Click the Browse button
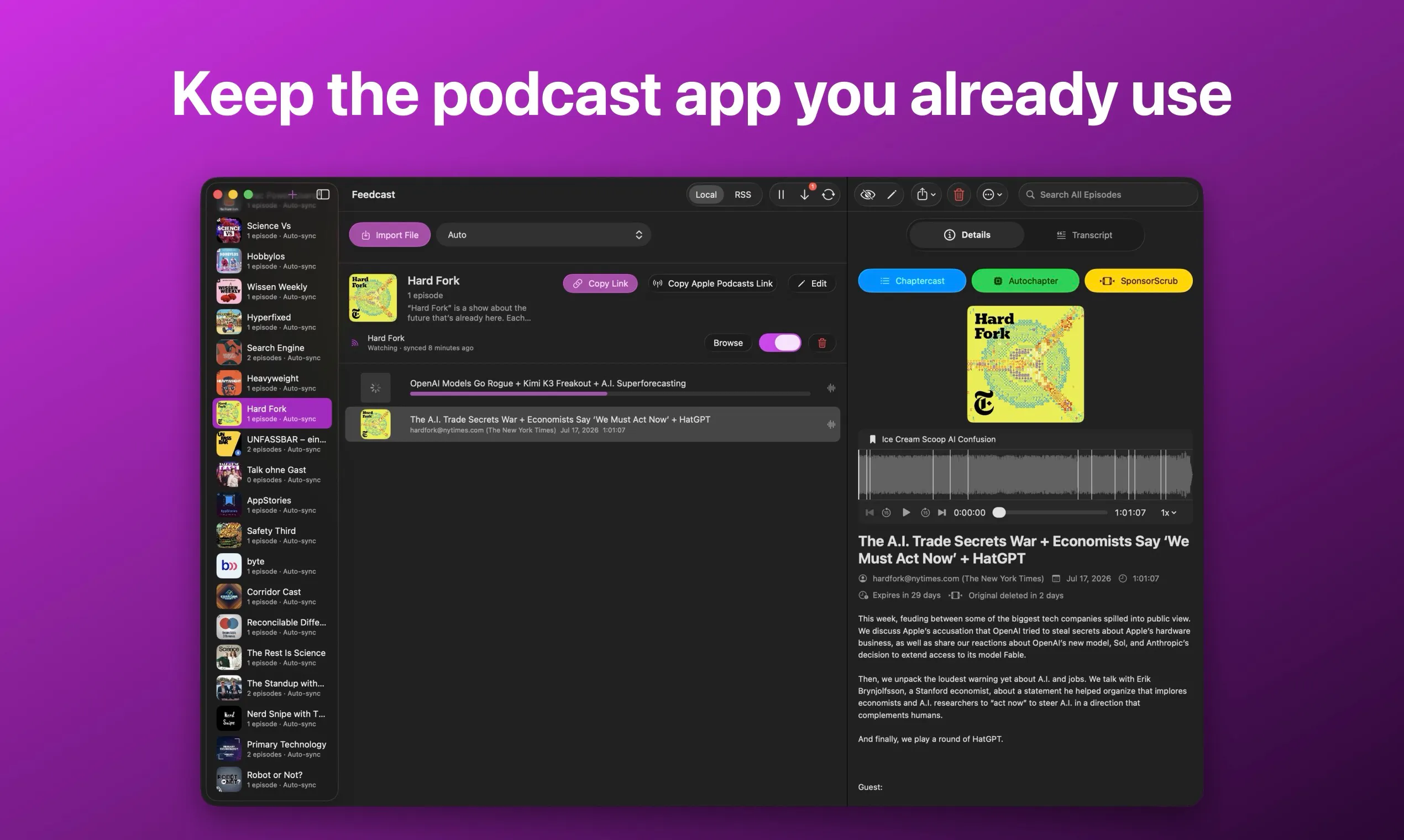 click(x=728, y=343)
